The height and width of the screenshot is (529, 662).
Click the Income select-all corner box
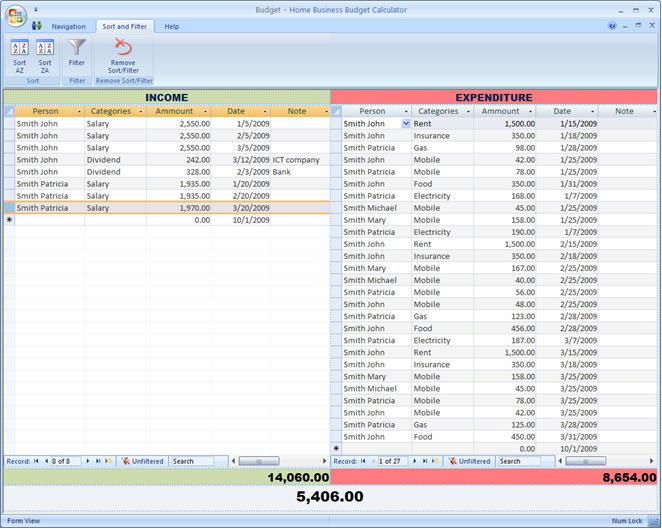pyautogui.click(x=9, y=111)
